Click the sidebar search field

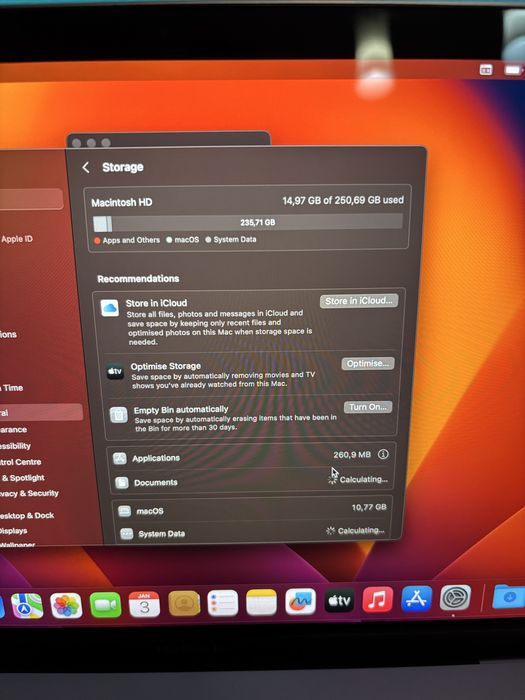tap(31, 199)
